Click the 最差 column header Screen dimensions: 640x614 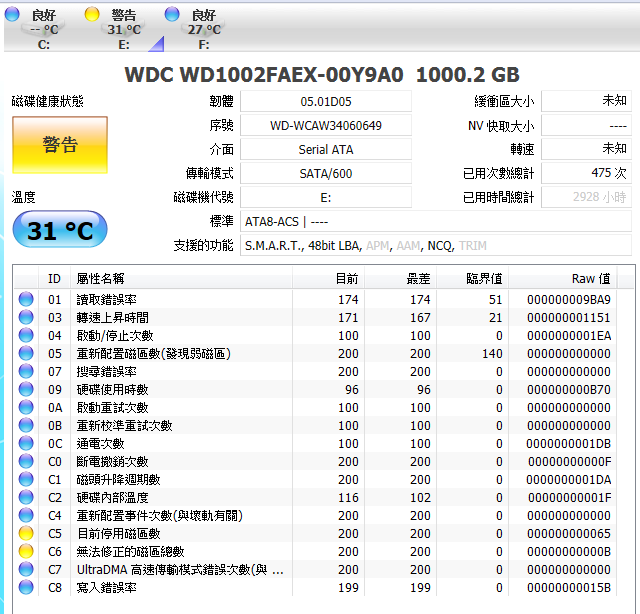pyautogui.click(x=400, y=278)
